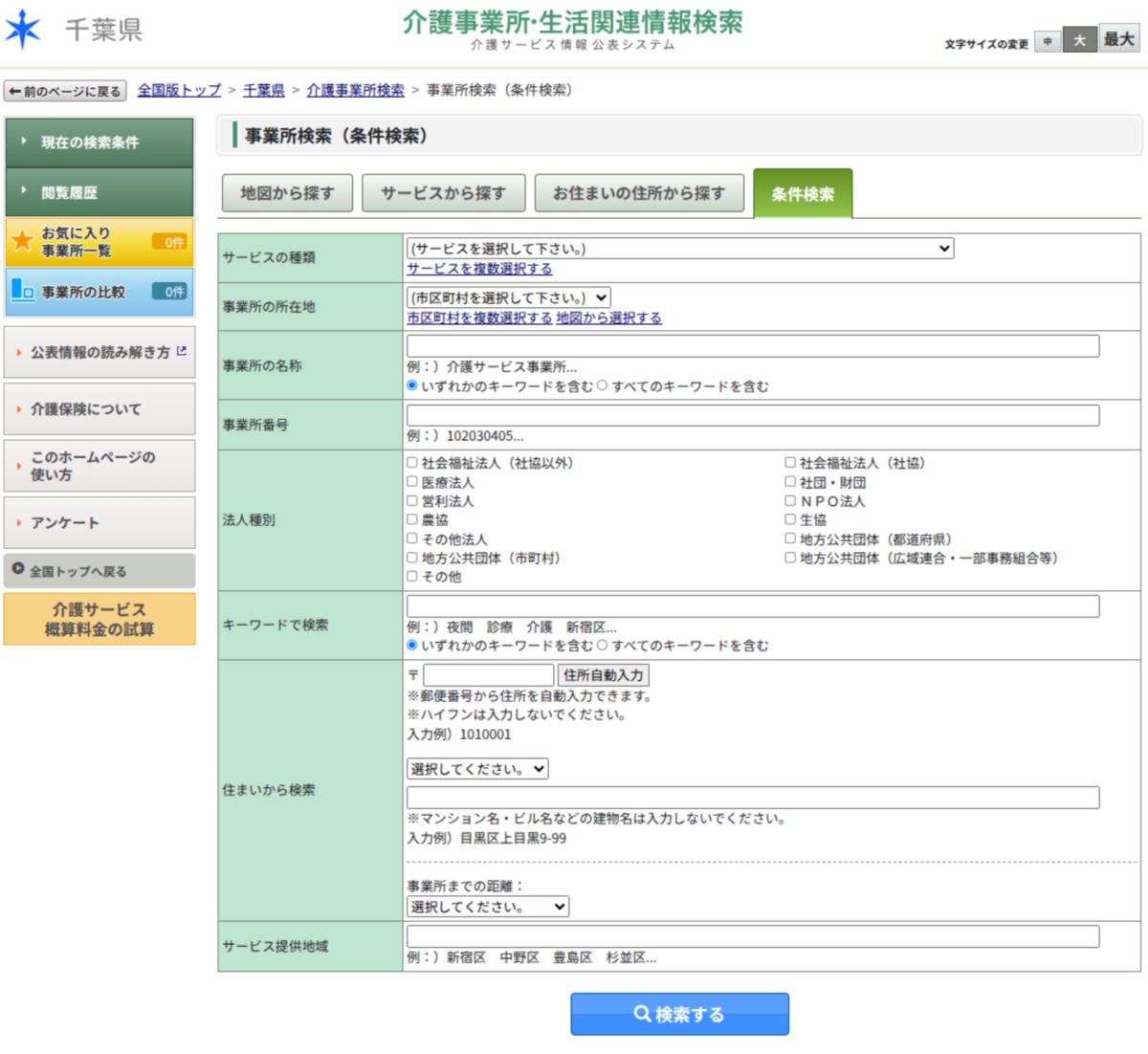Open 介護保険について sidebar item

click(99, 408)
